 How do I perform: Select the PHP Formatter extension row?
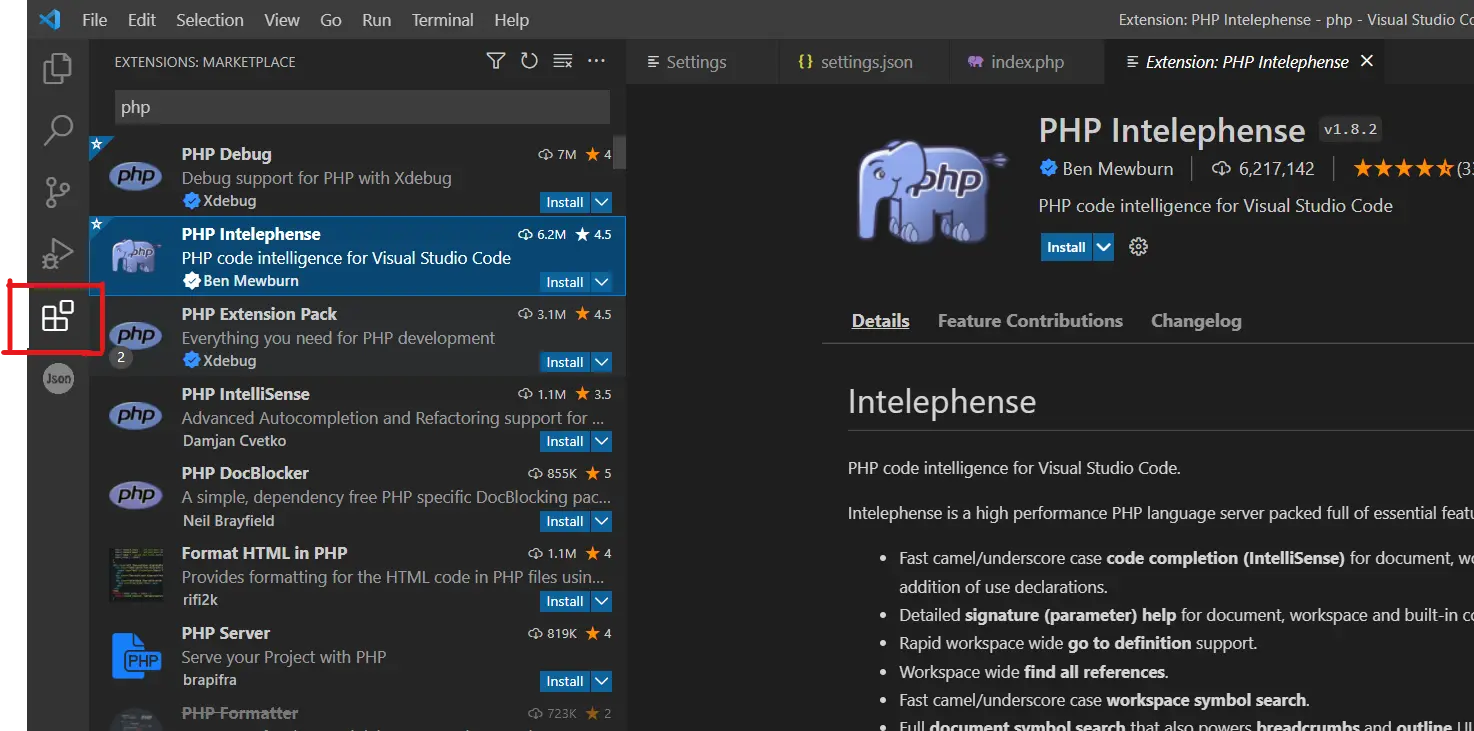pyautogui.click(x=357, y=716)
